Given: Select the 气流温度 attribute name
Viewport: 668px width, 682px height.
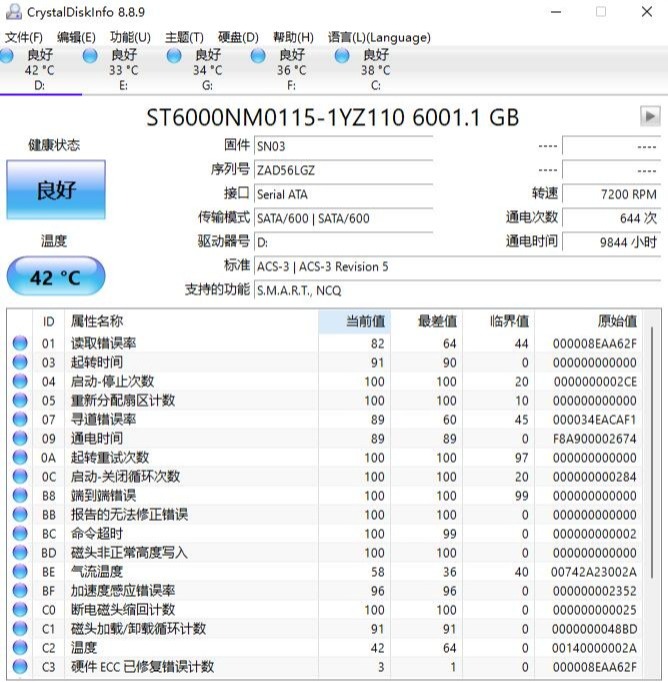Looking at the screenshot, I should coord(97,572).
